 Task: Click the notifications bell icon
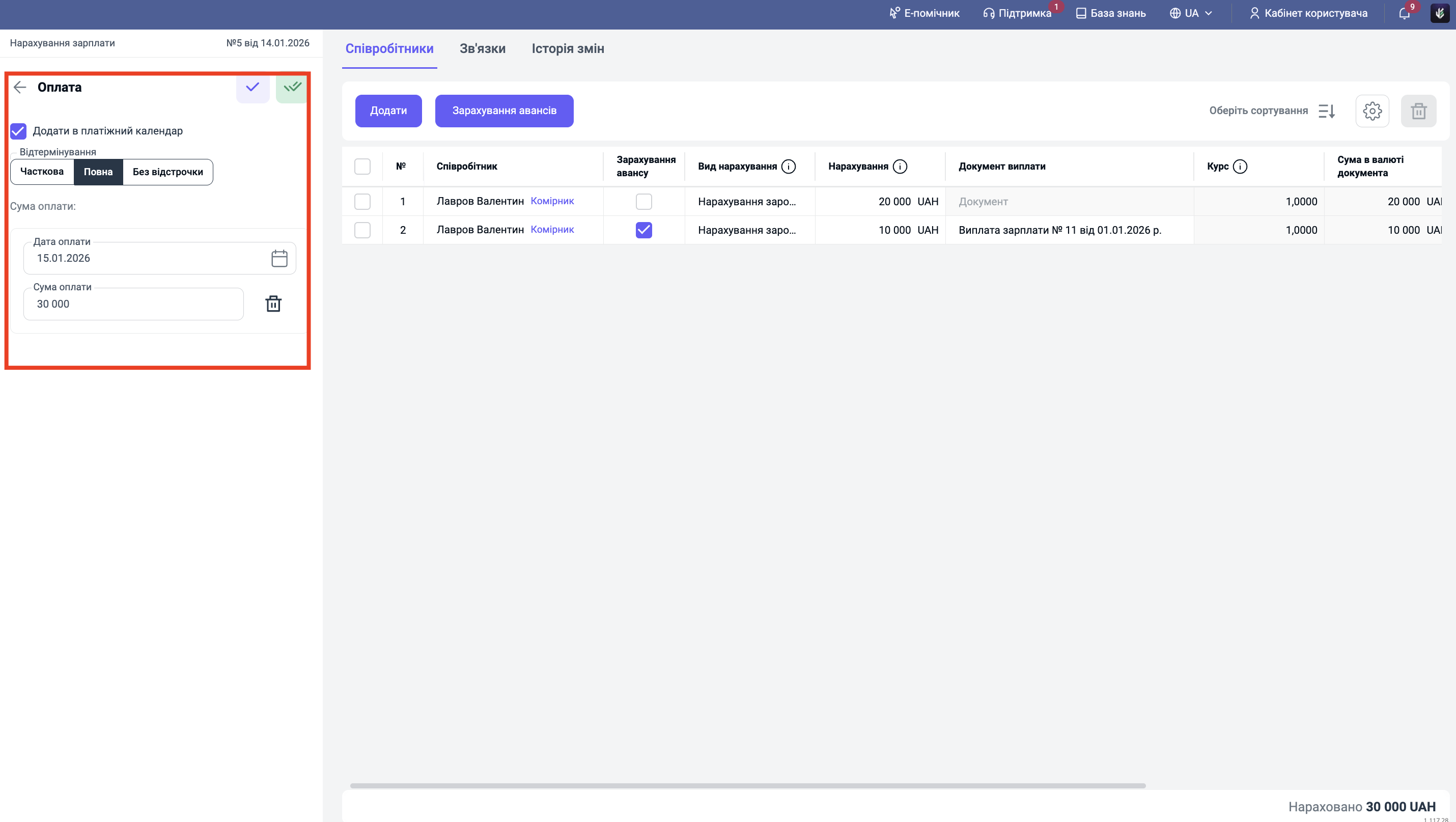coord(1404,14)
